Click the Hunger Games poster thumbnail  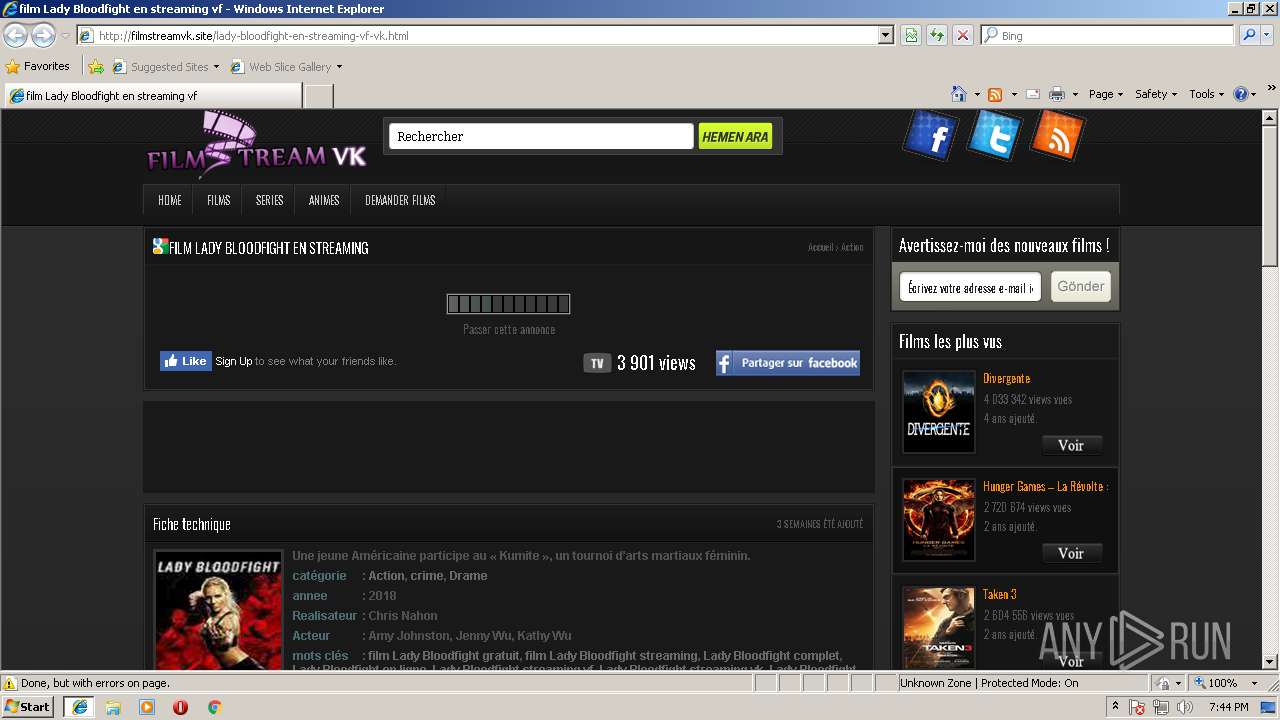[939, 520]
